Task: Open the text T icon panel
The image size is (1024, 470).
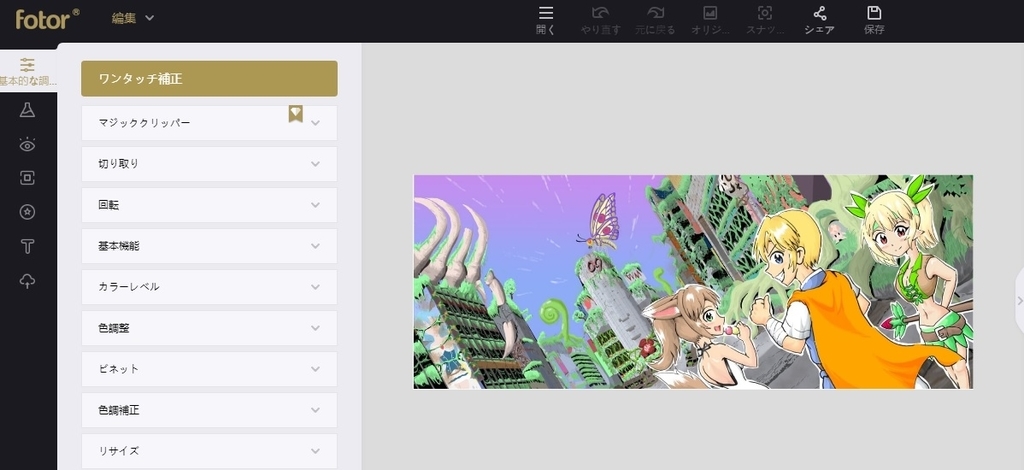Action: 27,246
